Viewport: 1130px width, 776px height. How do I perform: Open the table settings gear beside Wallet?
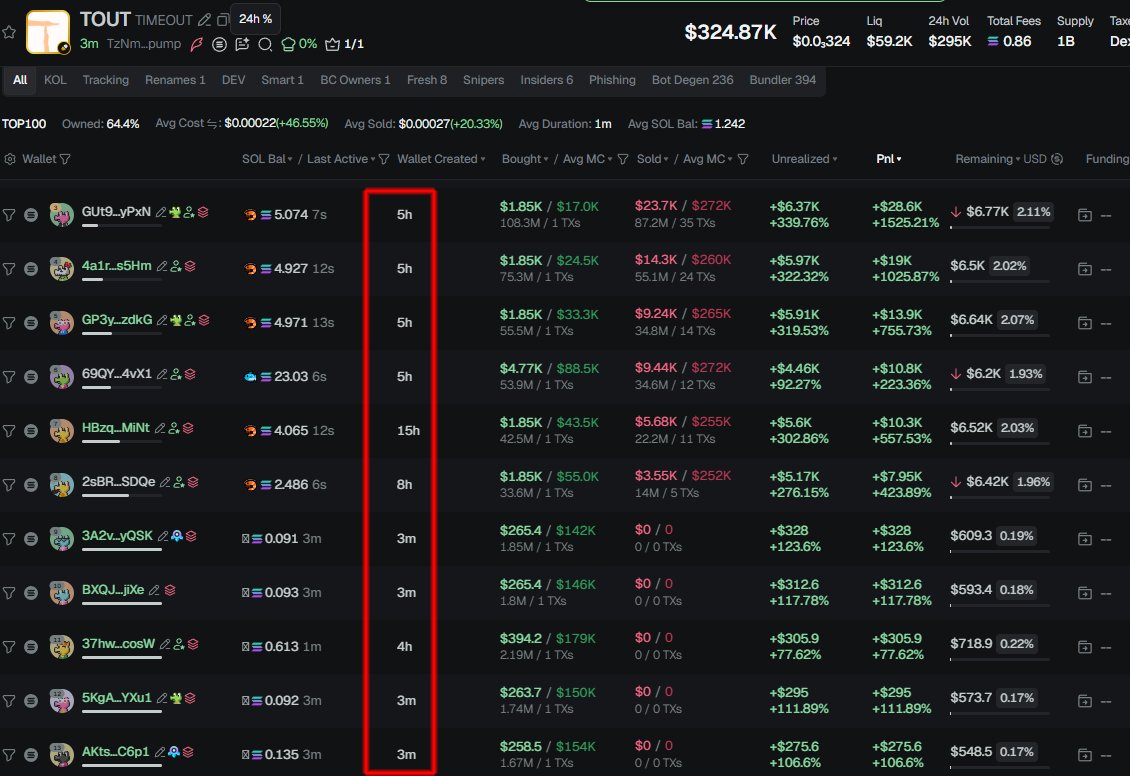[x=10, y=159]
